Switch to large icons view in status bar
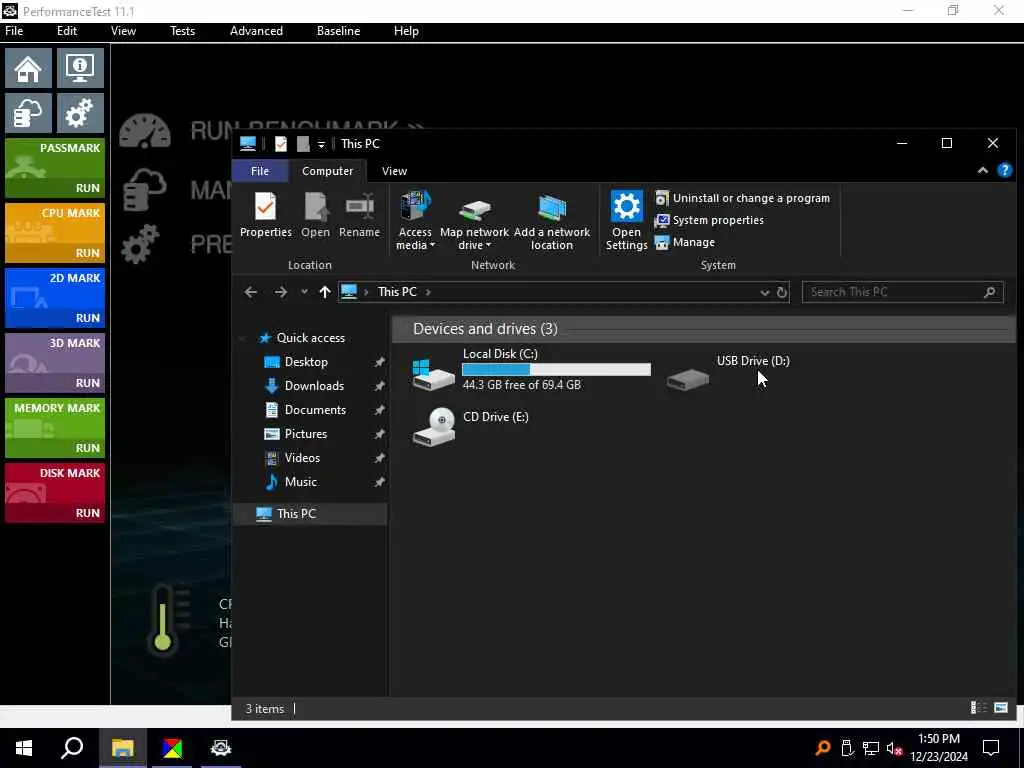 tap(1000, 708)
